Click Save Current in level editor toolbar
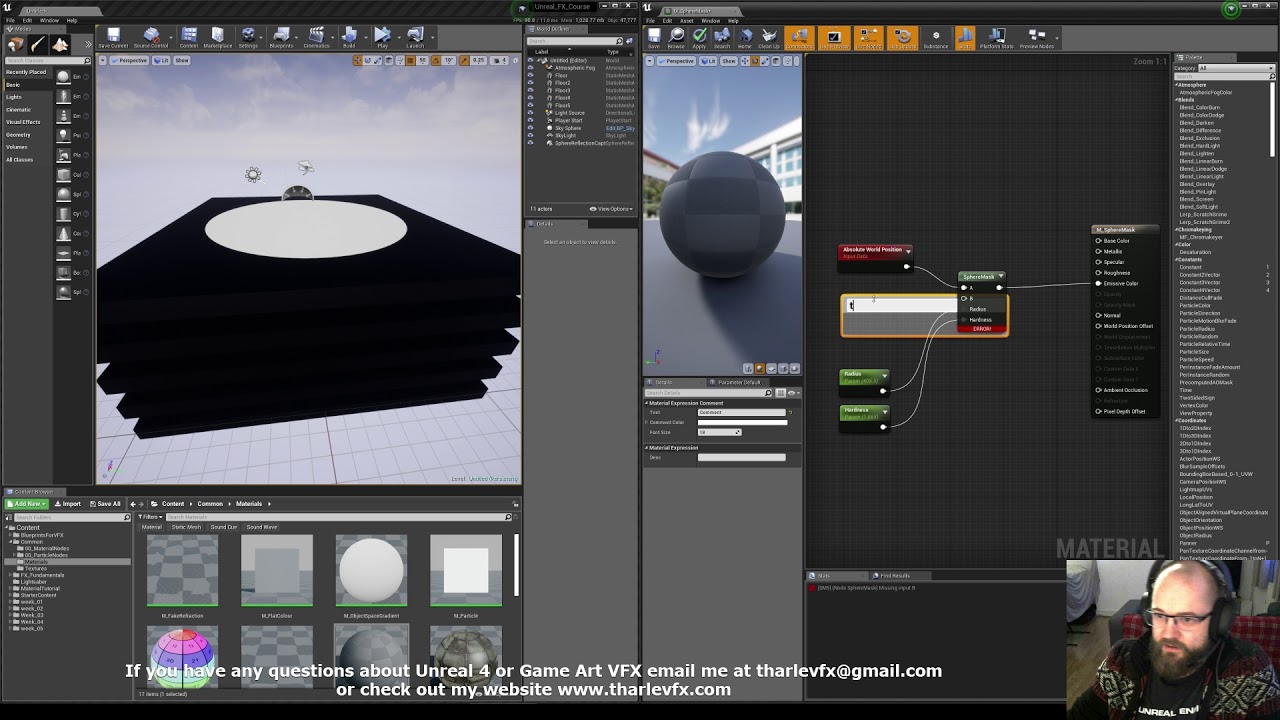Screen dimensions: 1280x720 [x=113, y=38]
